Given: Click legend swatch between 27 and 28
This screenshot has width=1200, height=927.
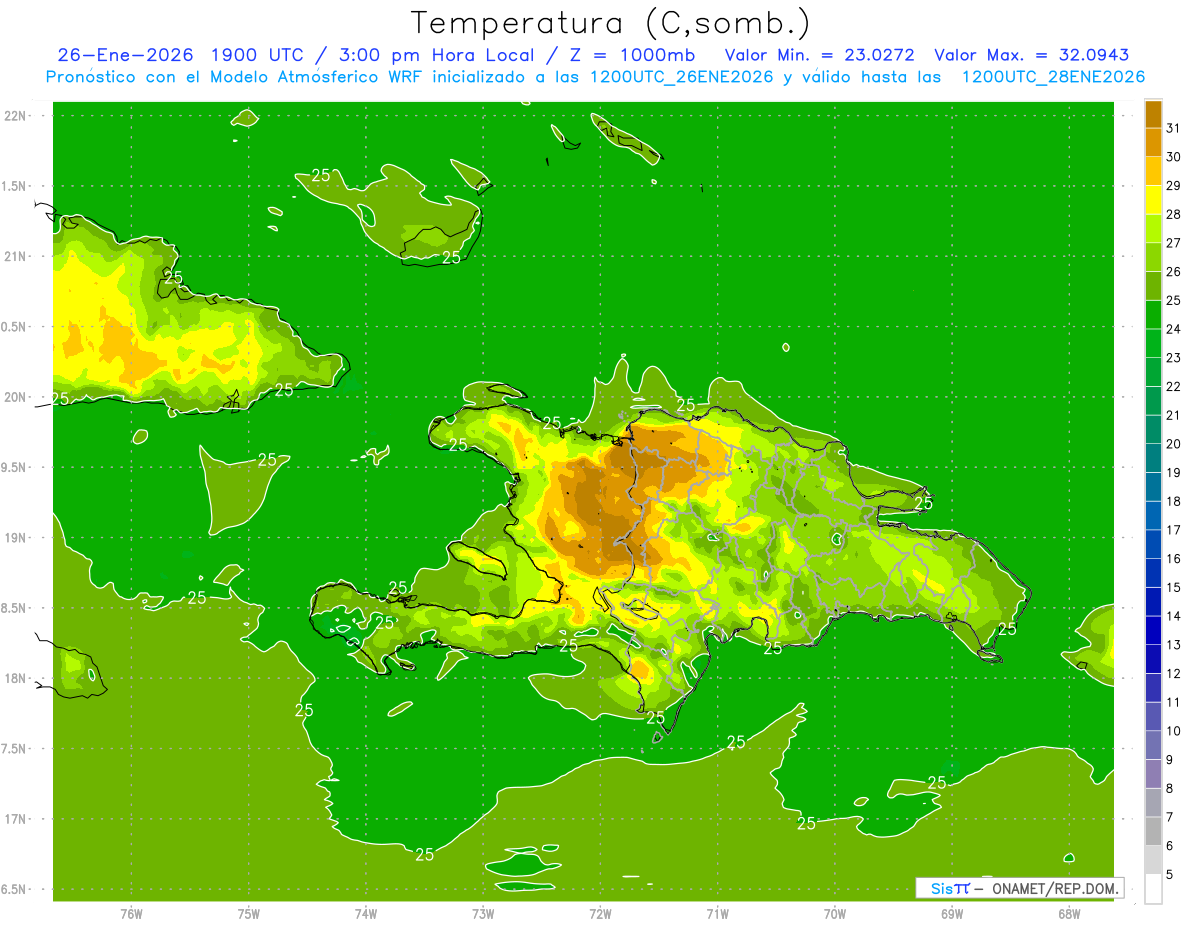Looking at the screenshot, I should [x=1153, y=229].
